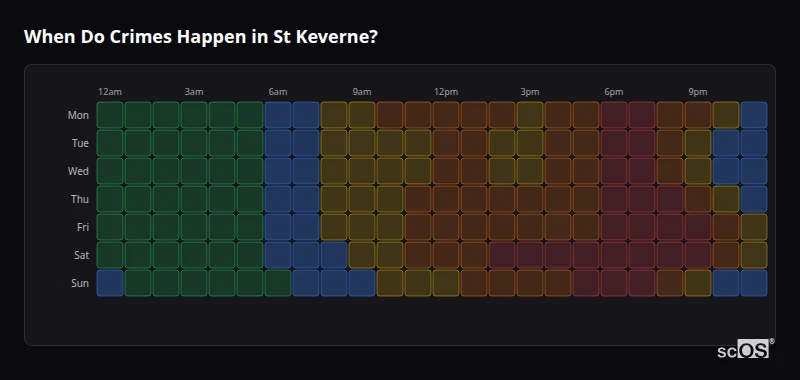
Task: Select the blue Sunday 12am heatmap cell
Action: click(x=110, y=283)
